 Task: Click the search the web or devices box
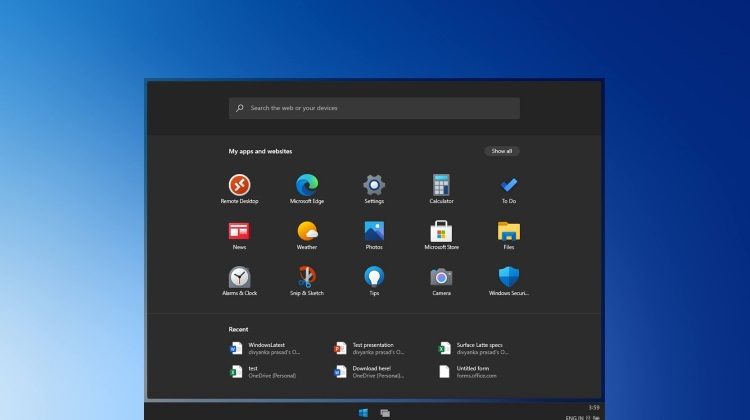coord(374,108)
